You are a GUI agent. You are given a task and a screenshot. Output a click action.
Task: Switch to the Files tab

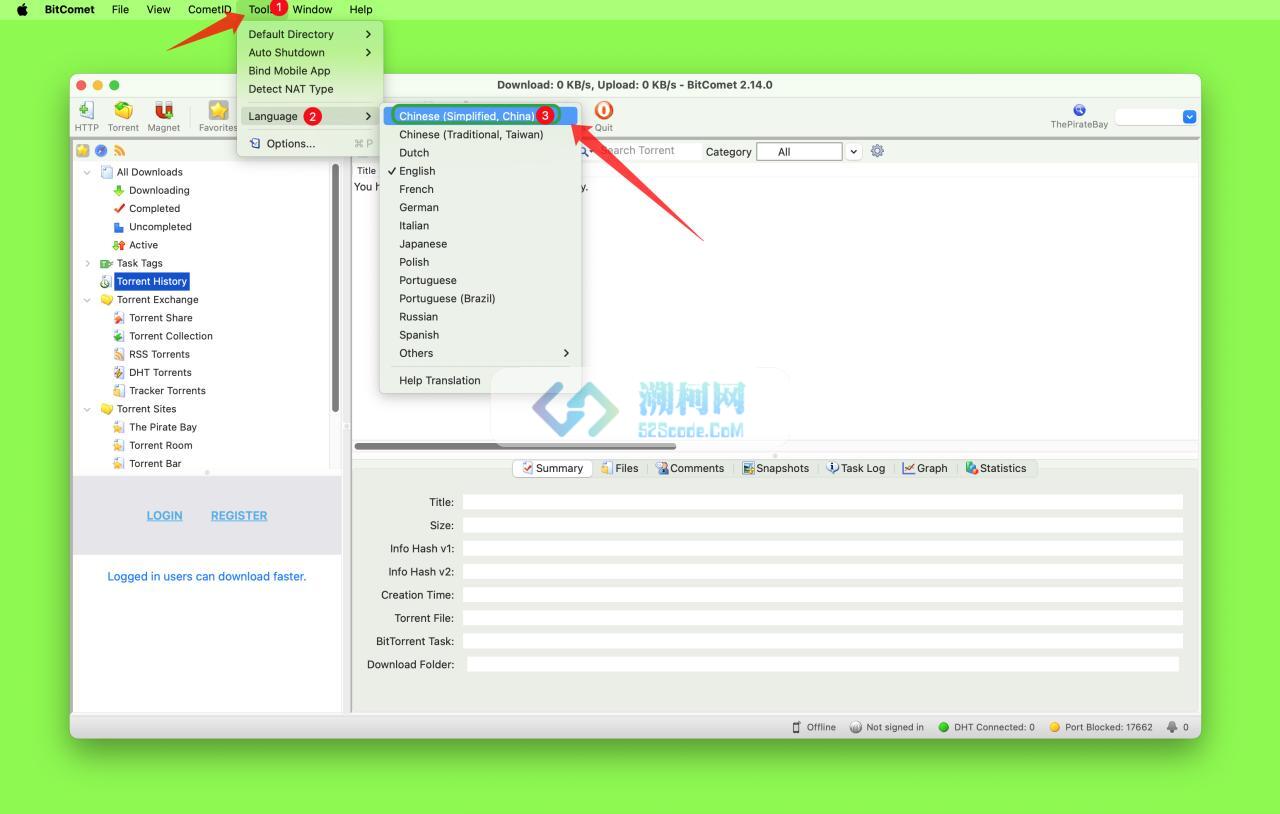coord(619,468)
